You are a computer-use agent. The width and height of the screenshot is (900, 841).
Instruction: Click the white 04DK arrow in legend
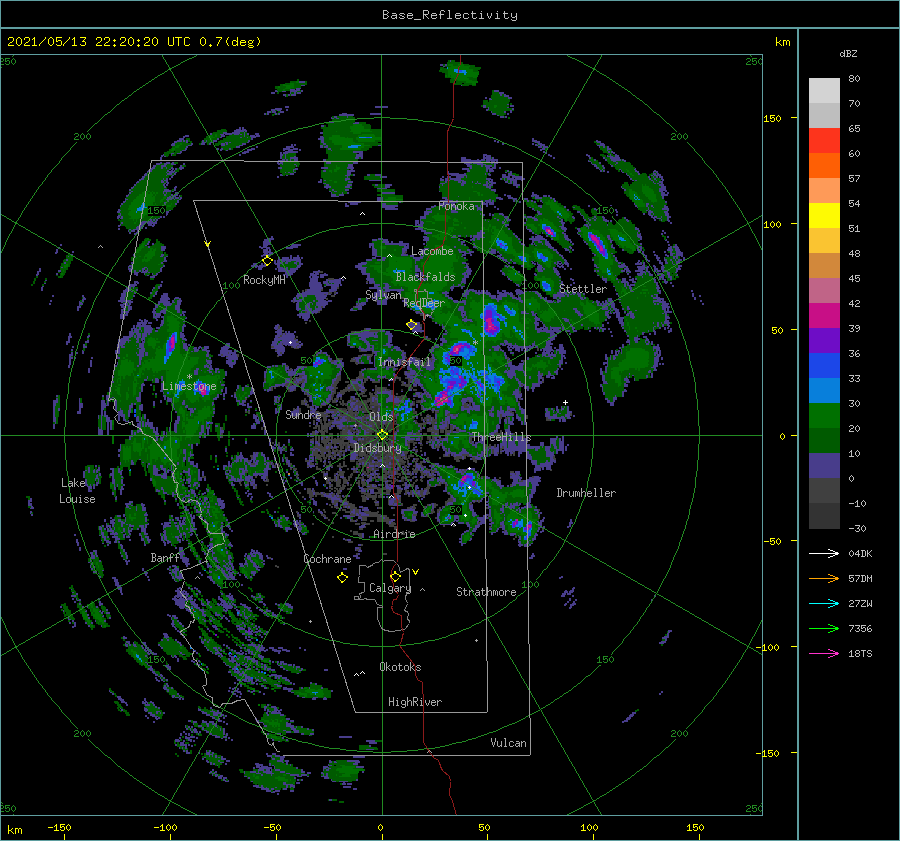824,553
